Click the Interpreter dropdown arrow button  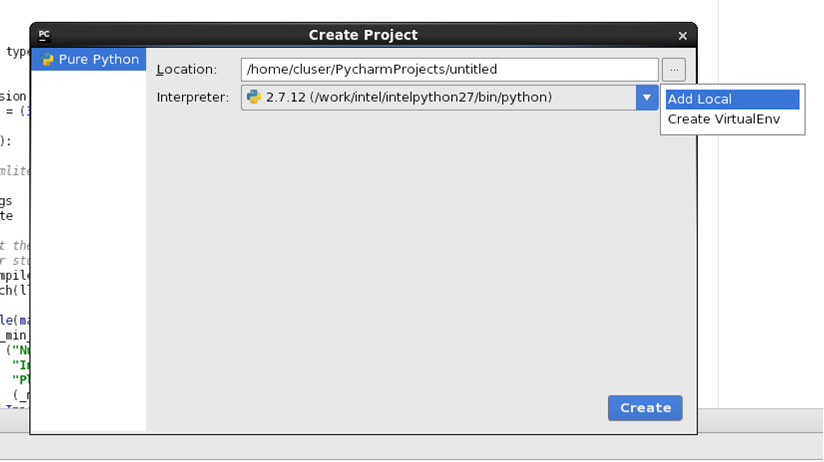click(647, 97)
